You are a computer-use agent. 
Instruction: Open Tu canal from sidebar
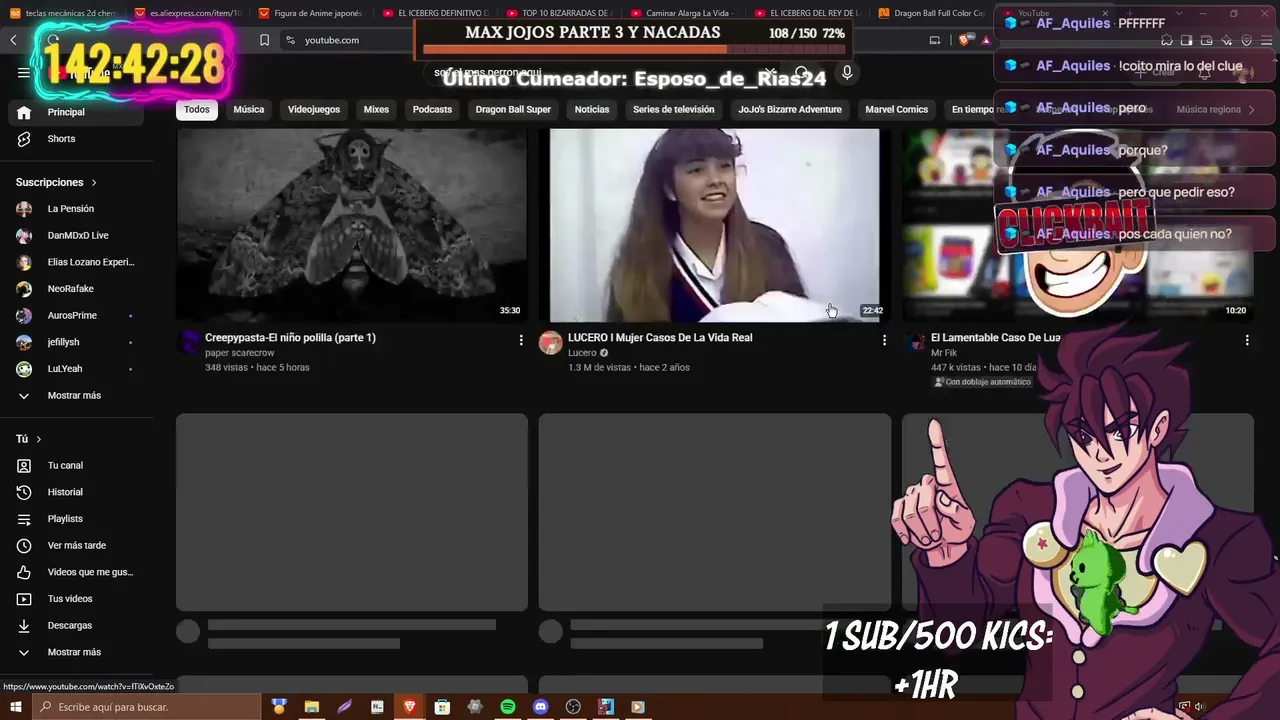coord(76,465)
